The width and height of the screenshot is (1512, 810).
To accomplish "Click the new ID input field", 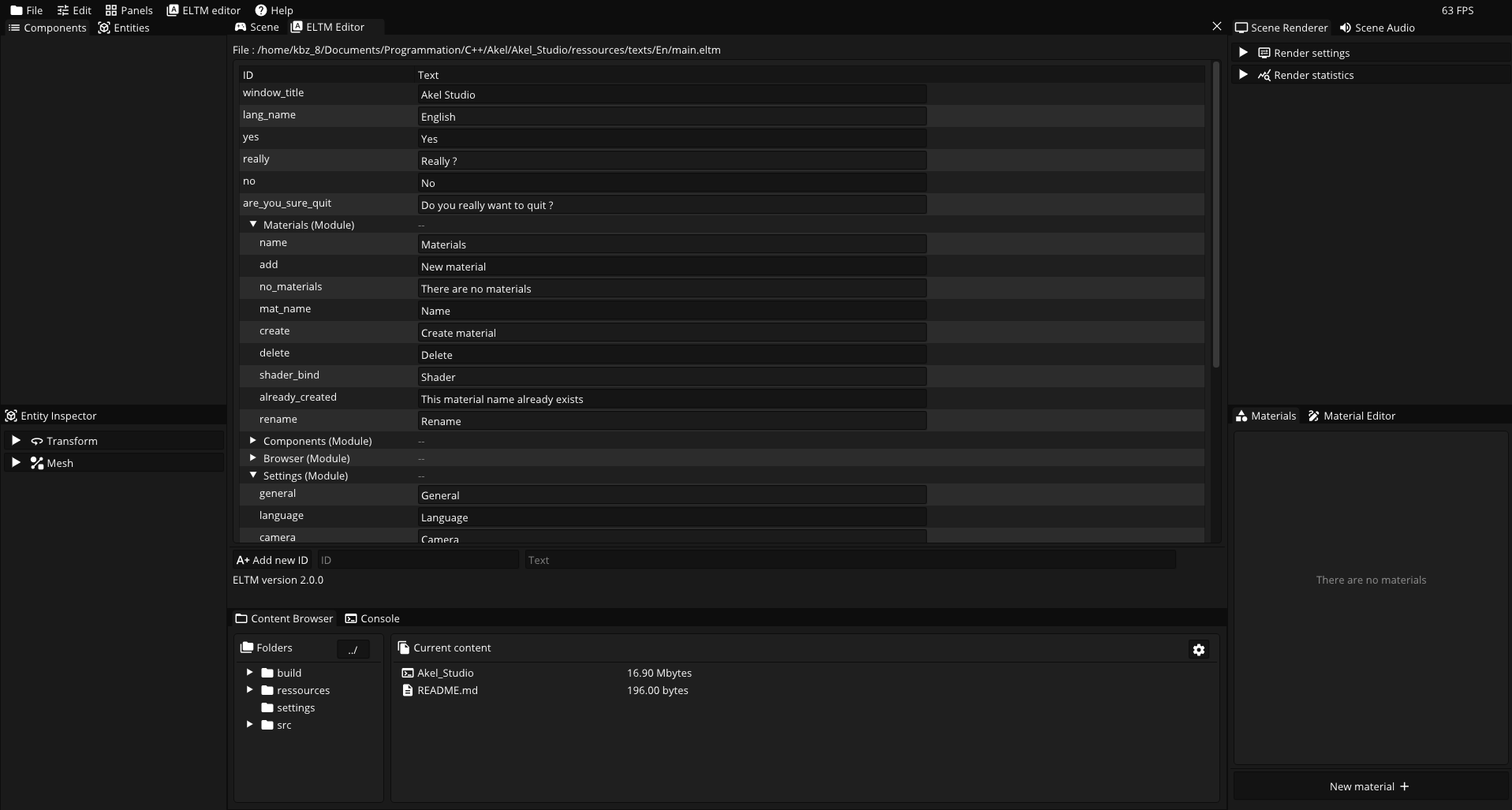I will pos(418,560).
